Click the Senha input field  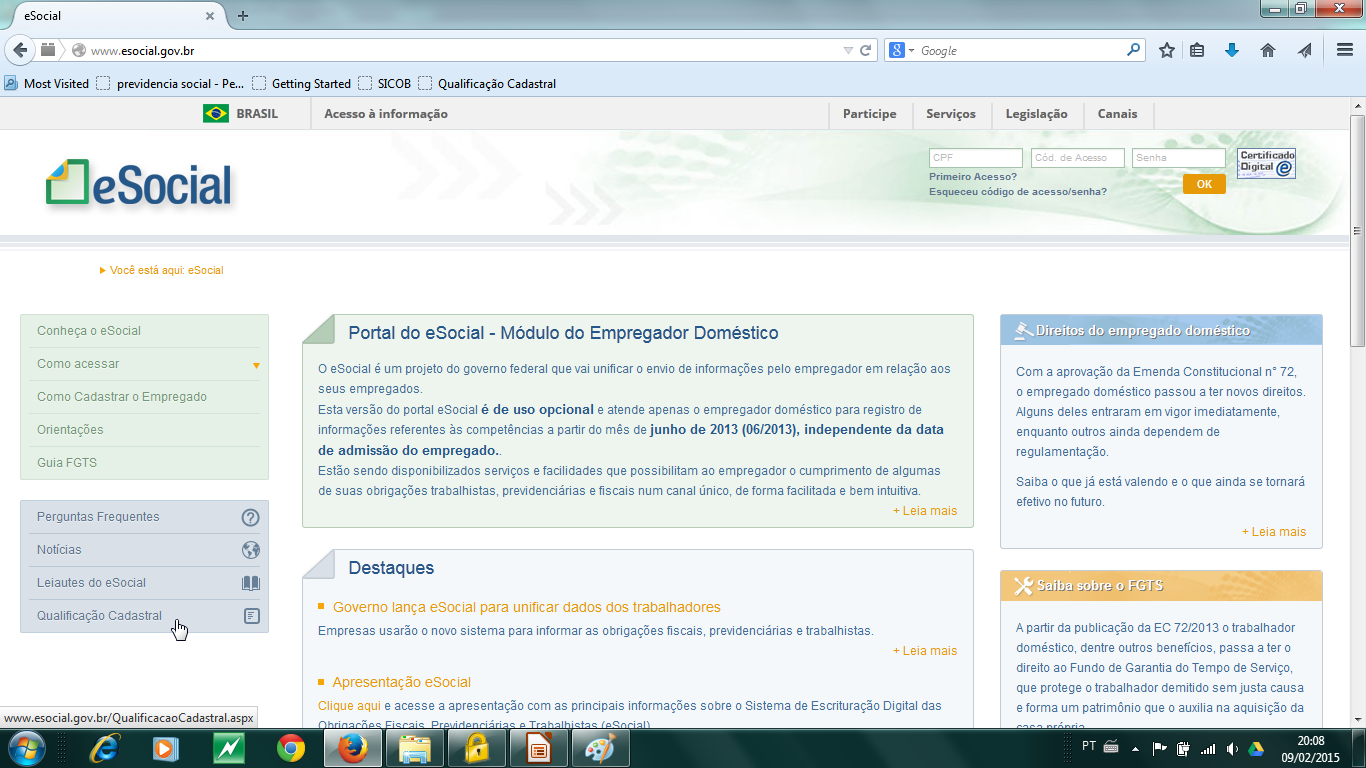pyautogui.click(x=1179, y=158)
